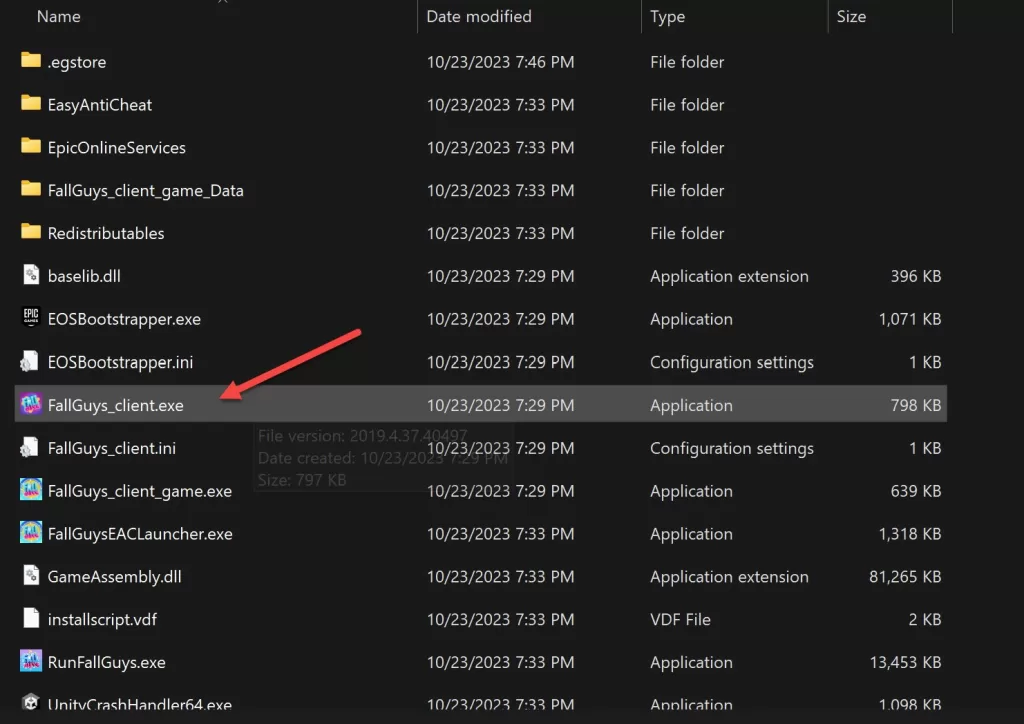Click the Redistributables folder icon
The image size is (1024, 724).
coord(31,232)
